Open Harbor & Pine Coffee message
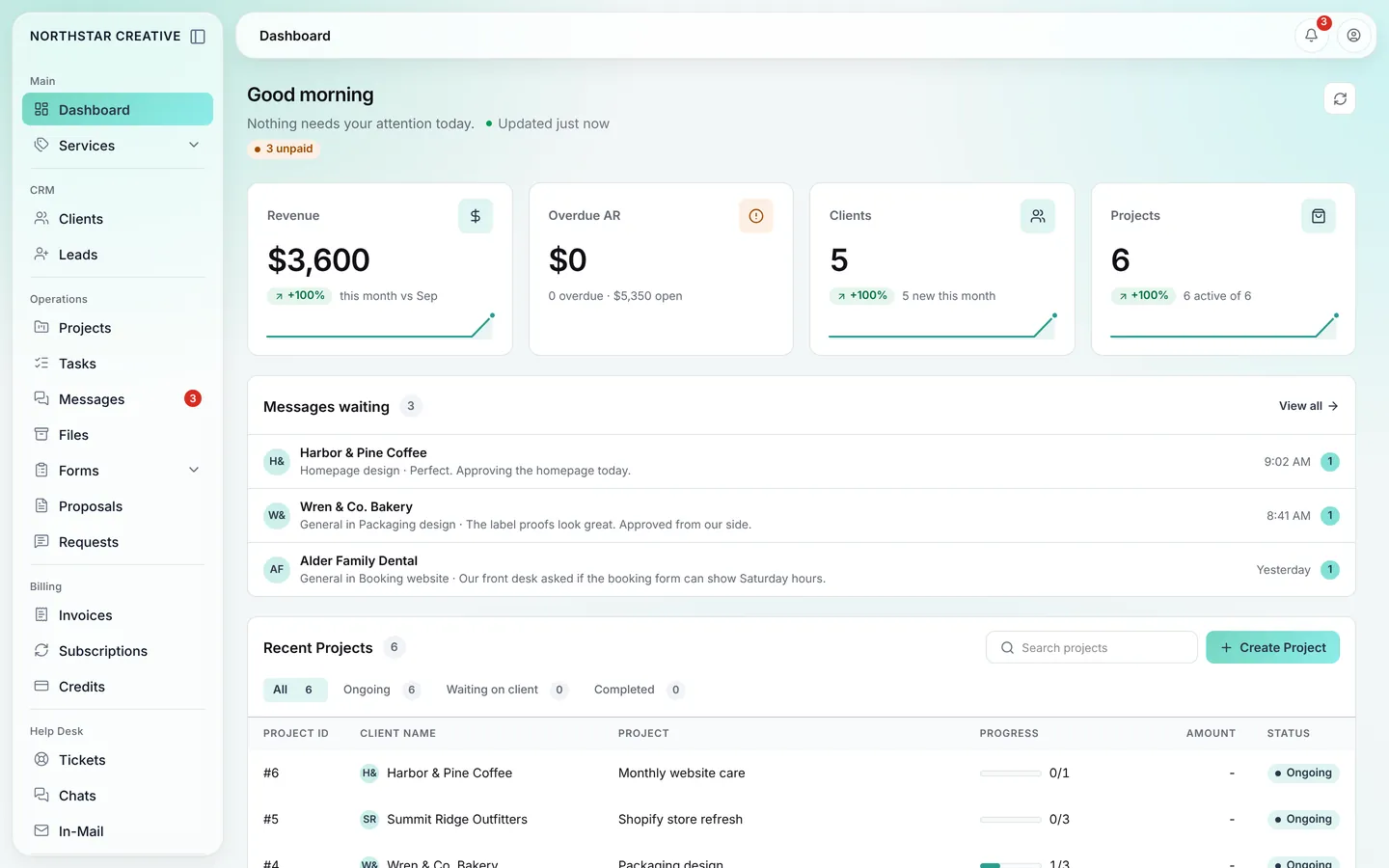The image size is (1389, 868). tap(802, 461)
